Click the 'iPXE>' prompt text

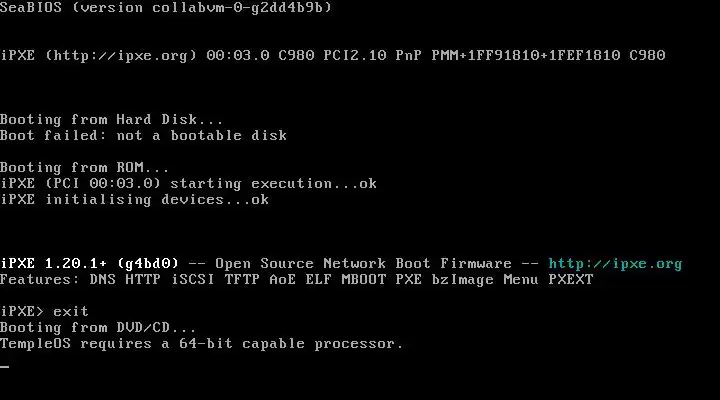(22, 312)
